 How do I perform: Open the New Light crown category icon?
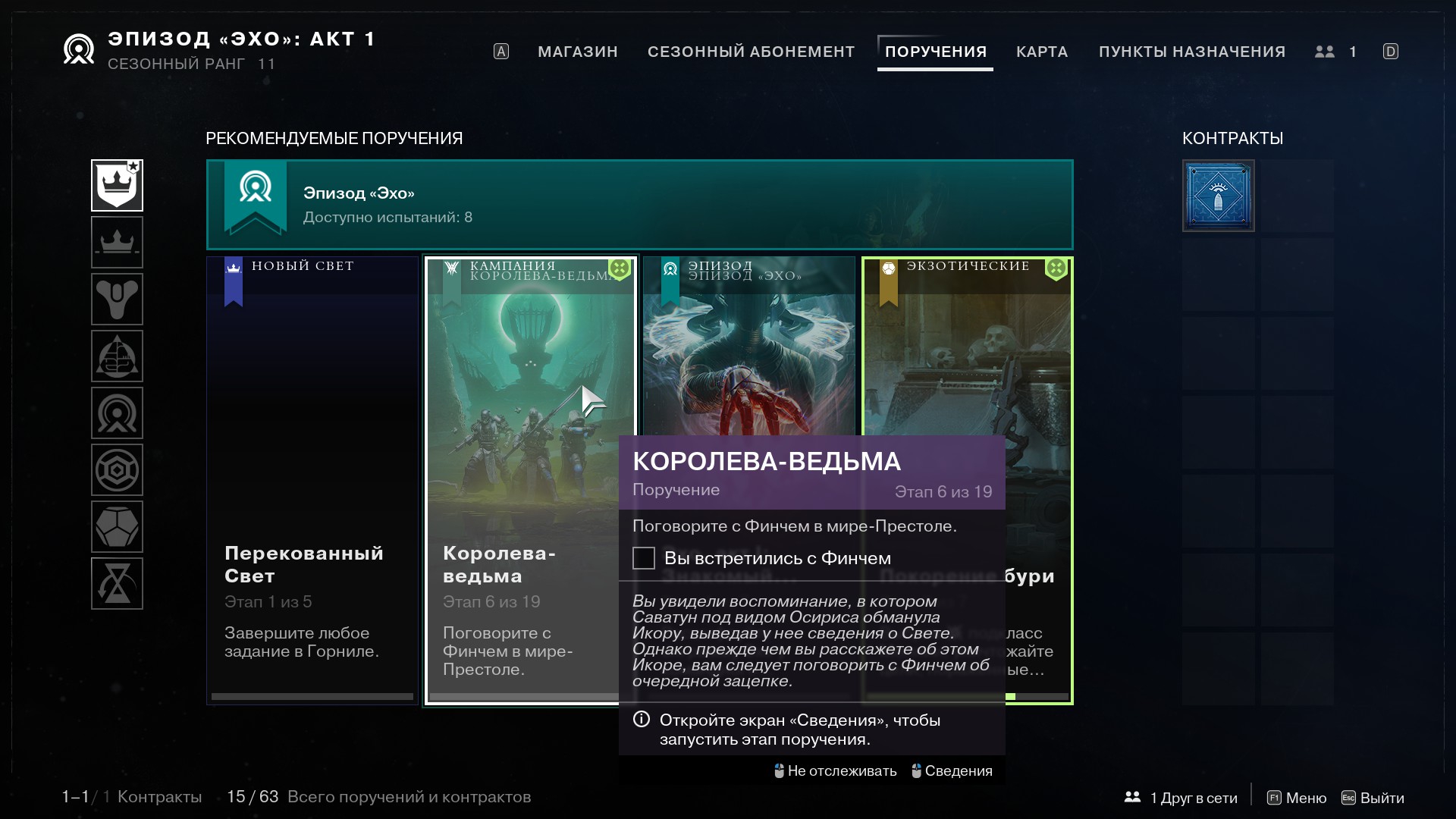tap(117, 243)
